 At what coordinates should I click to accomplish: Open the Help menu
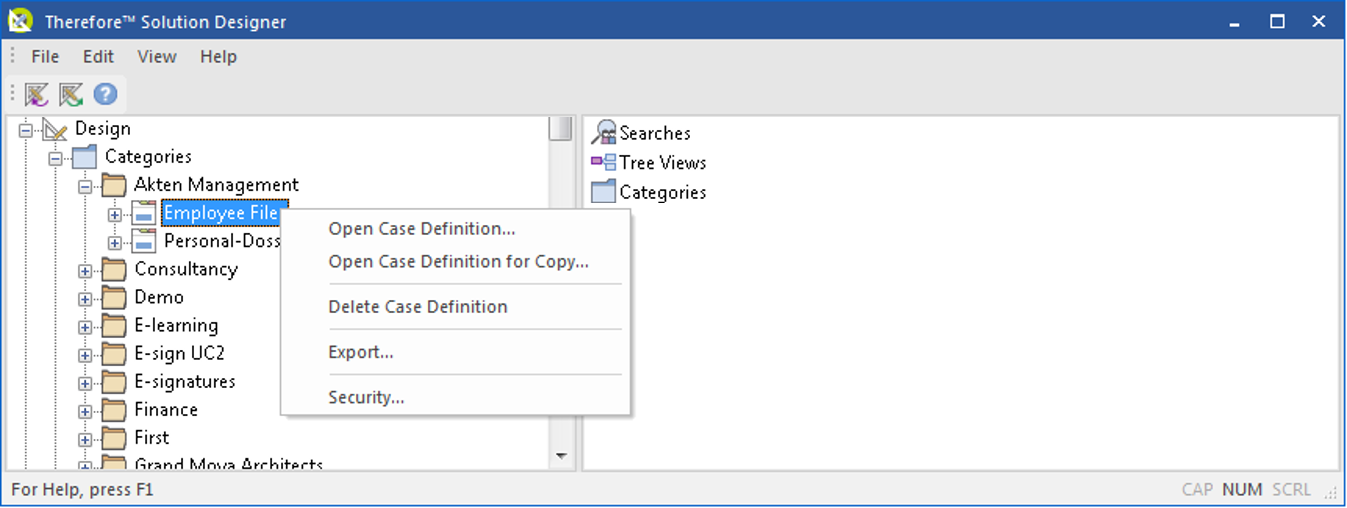point(218,57)
